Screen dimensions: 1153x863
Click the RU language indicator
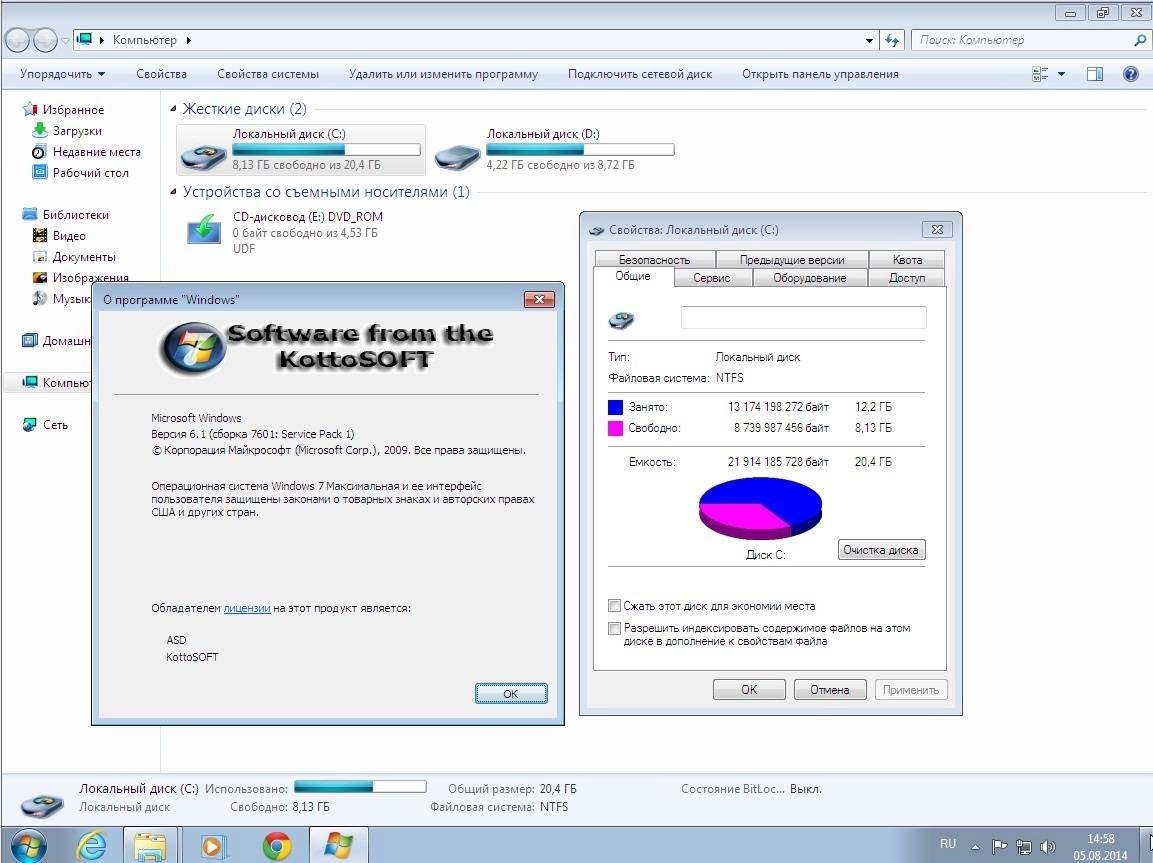point(948,844)
